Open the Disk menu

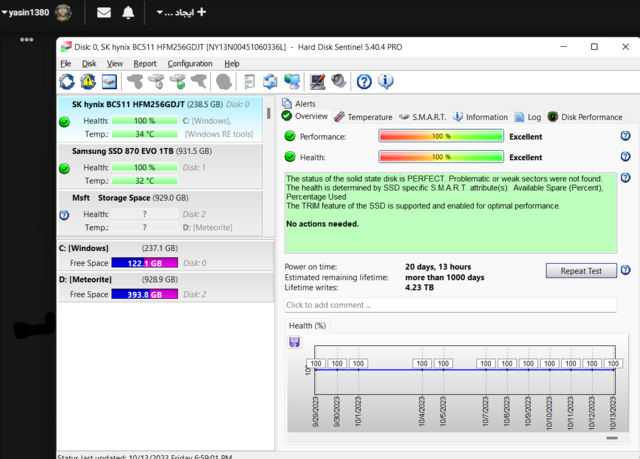pyautogui.click(x=89, y=64)
